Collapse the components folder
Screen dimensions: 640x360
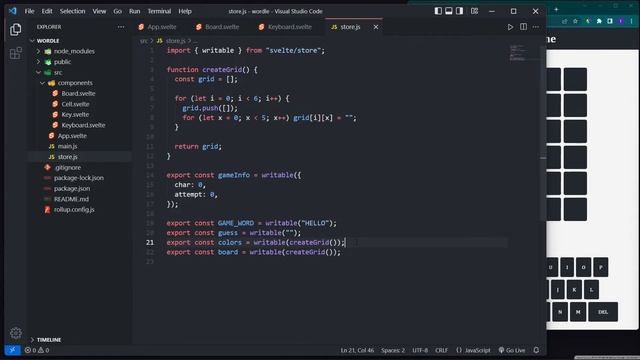tap(75, 83)
